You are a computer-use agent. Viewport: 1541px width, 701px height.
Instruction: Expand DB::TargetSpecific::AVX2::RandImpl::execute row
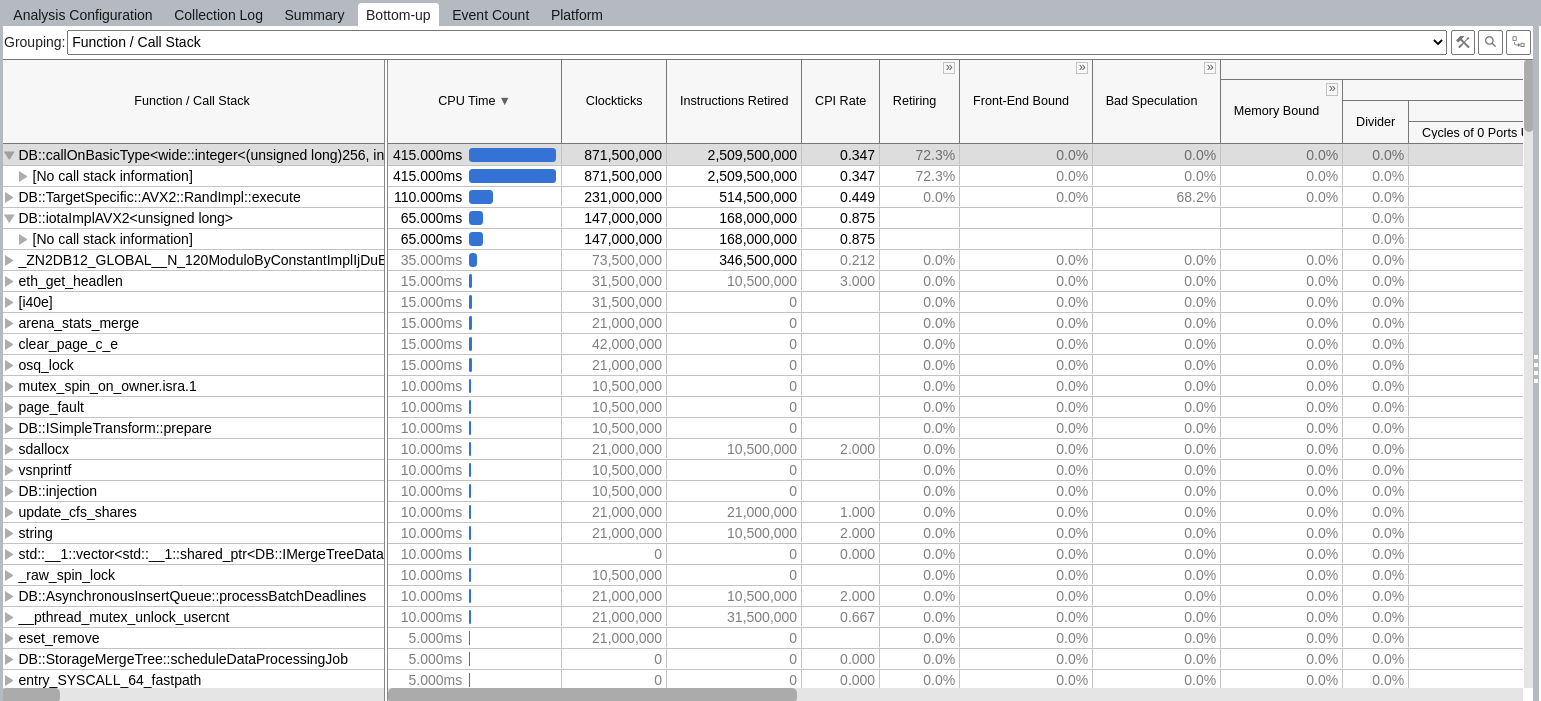10,198
